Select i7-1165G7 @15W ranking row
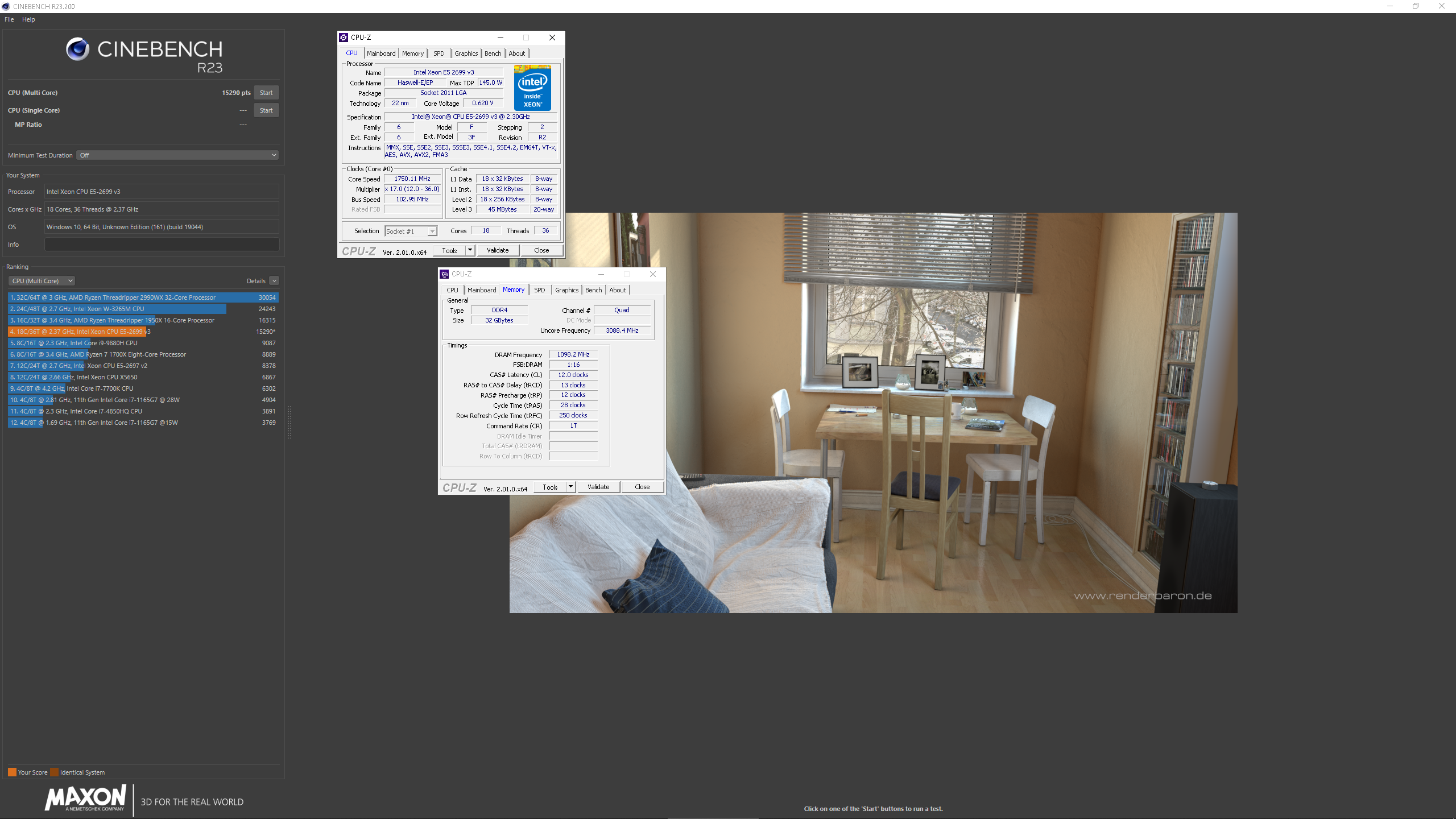 (x=143, y=423)
